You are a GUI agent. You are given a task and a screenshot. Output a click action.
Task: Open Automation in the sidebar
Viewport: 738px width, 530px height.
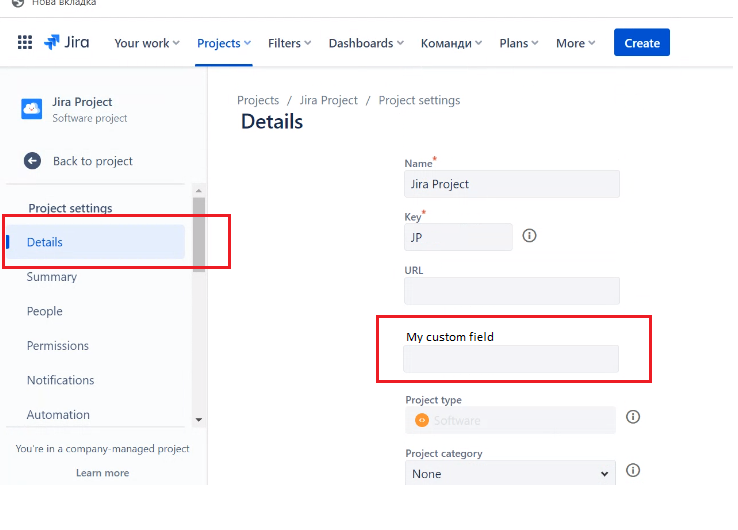(x=58, y=415)
